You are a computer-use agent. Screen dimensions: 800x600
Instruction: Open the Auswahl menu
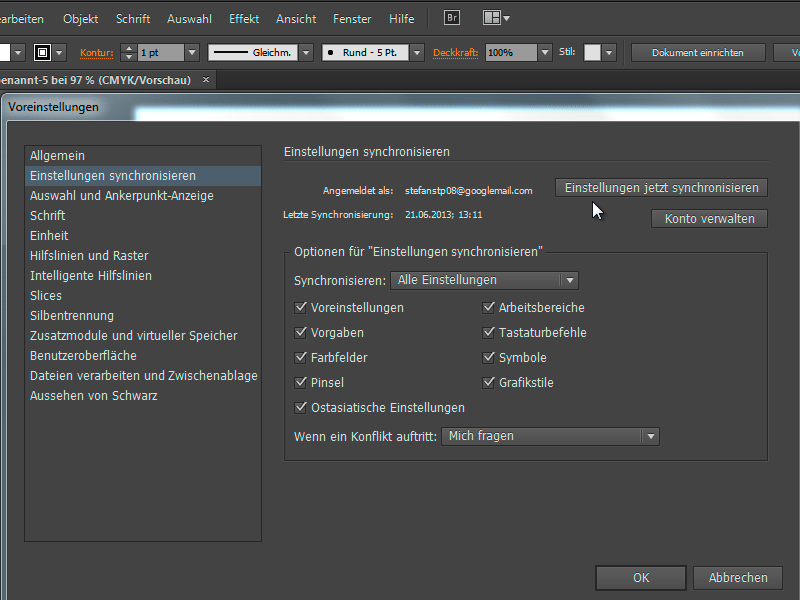pos(189,19)
